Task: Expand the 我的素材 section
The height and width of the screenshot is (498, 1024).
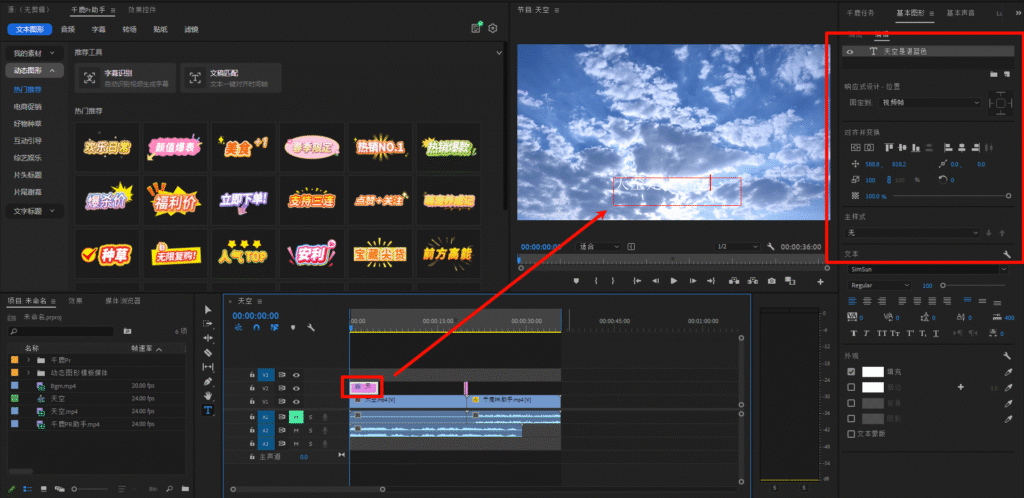Action: point(33,52)
